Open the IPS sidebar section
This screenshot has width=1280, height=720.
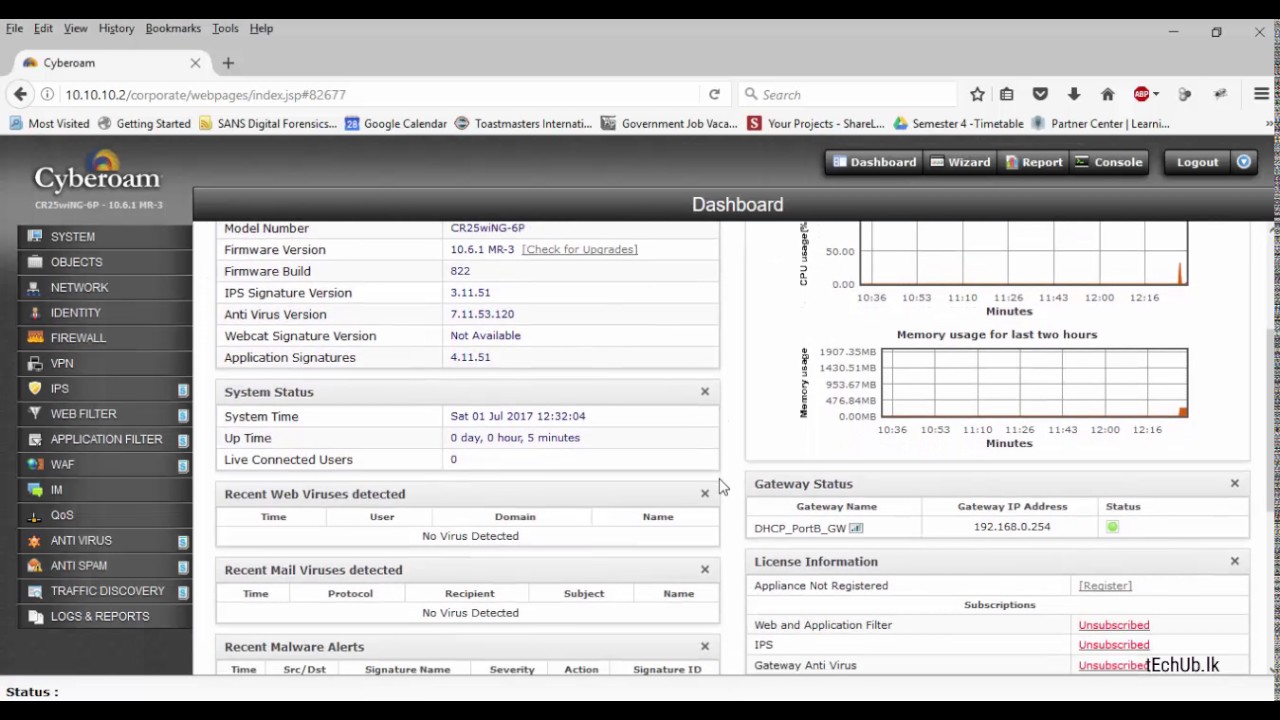[104, 389]
